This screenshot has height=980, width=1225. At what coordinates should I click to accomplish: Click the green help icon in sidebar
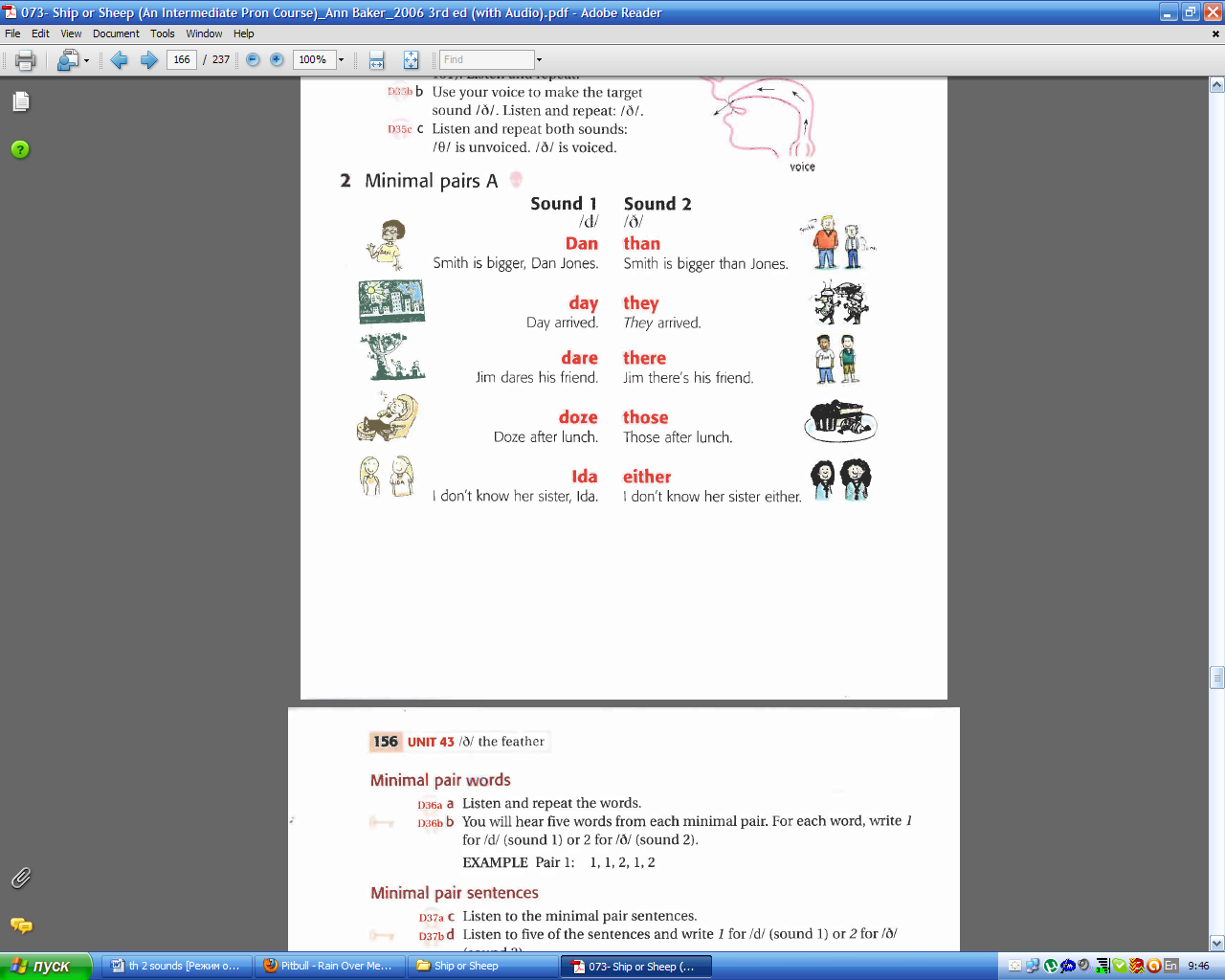(20, 149)
